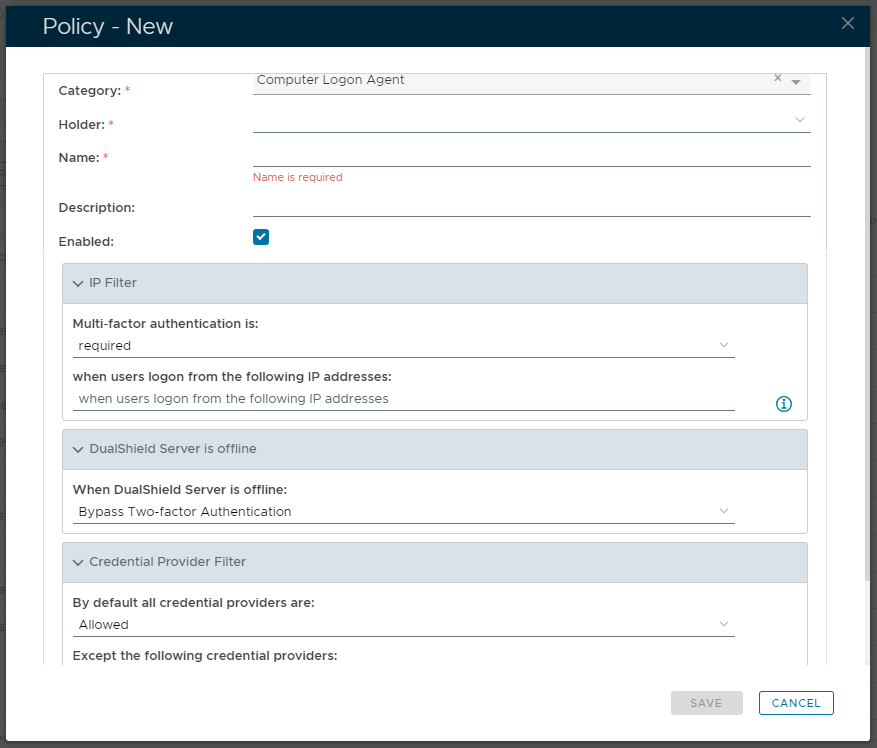Open the credential providers 'Allowed' dropdown
This screenshot has height=748, width=877.
click(x=404, y=624)
